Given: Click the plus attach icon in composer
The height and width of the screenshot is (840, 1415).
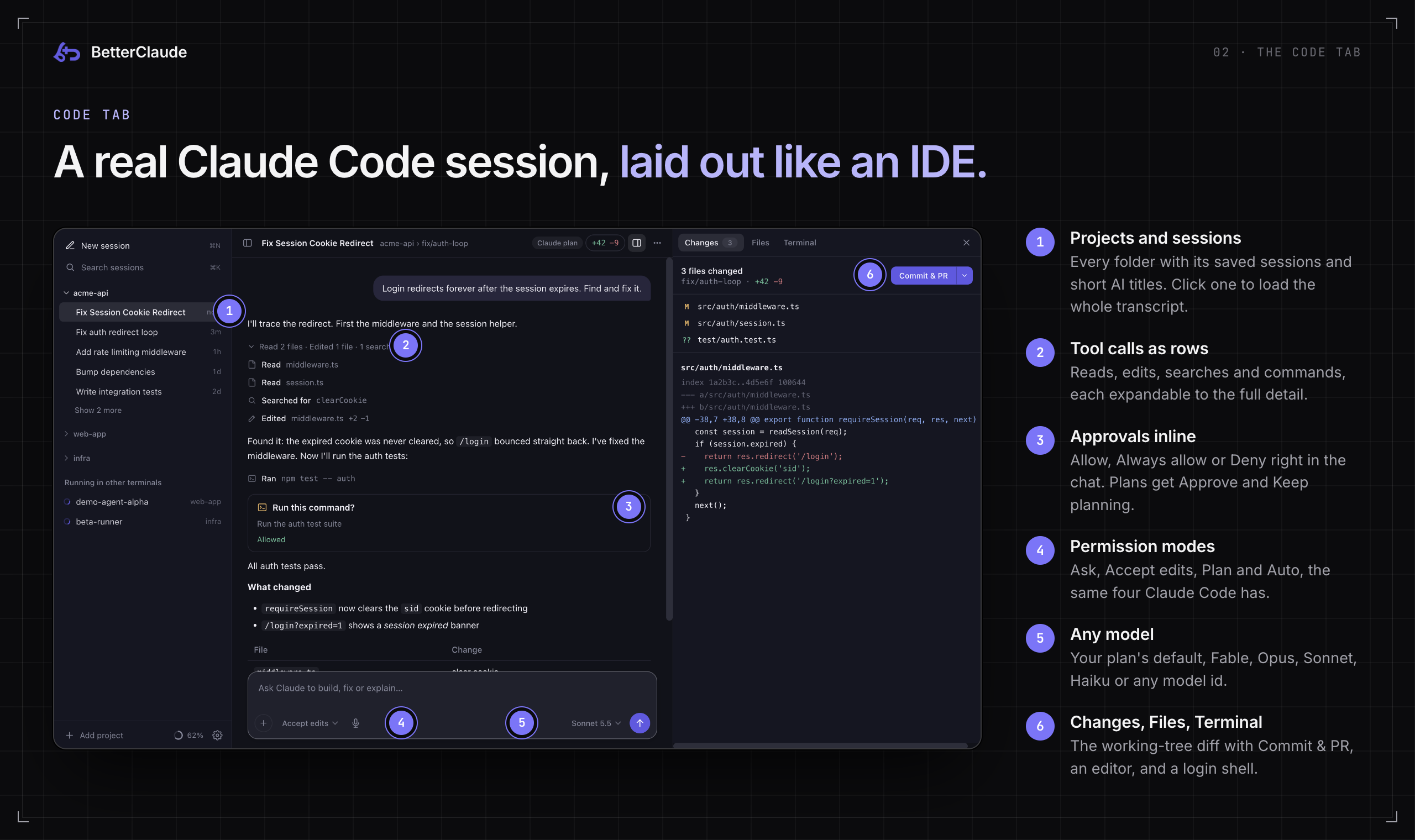Looking at the screenshot, I should [x=263, y=723].
